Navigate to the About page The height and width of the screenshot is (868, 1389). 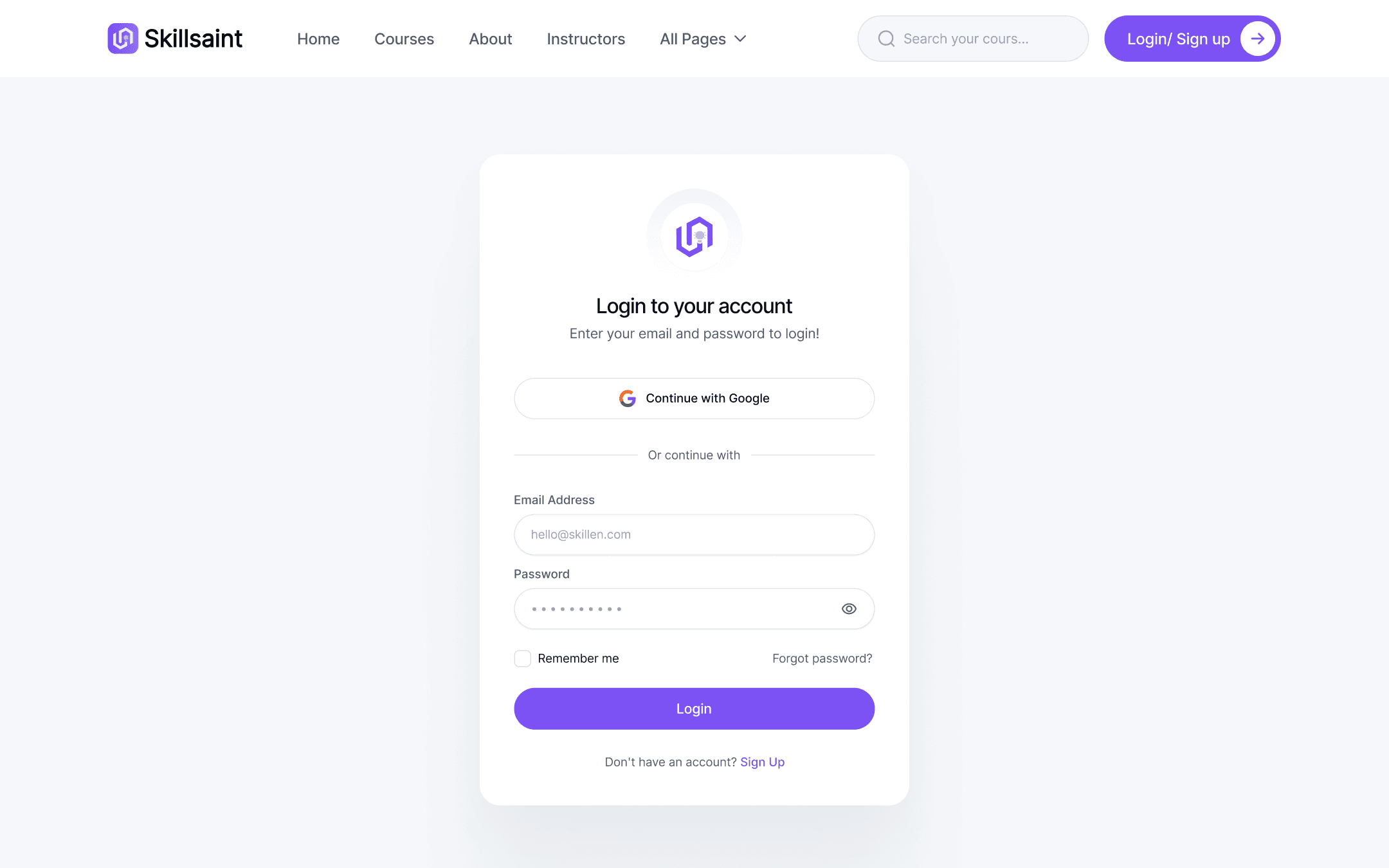(x=491, y=39)
